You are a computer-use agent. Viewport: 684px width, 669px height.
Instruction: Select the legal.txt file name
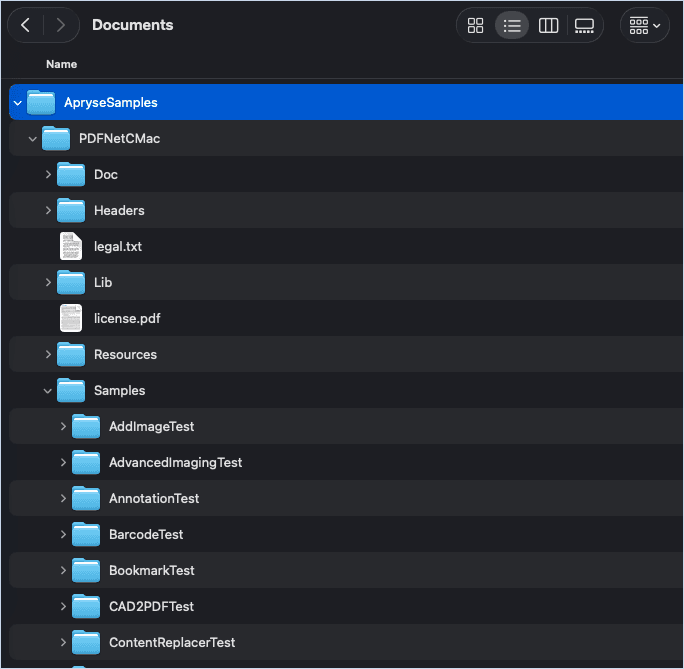coord(118,247)
